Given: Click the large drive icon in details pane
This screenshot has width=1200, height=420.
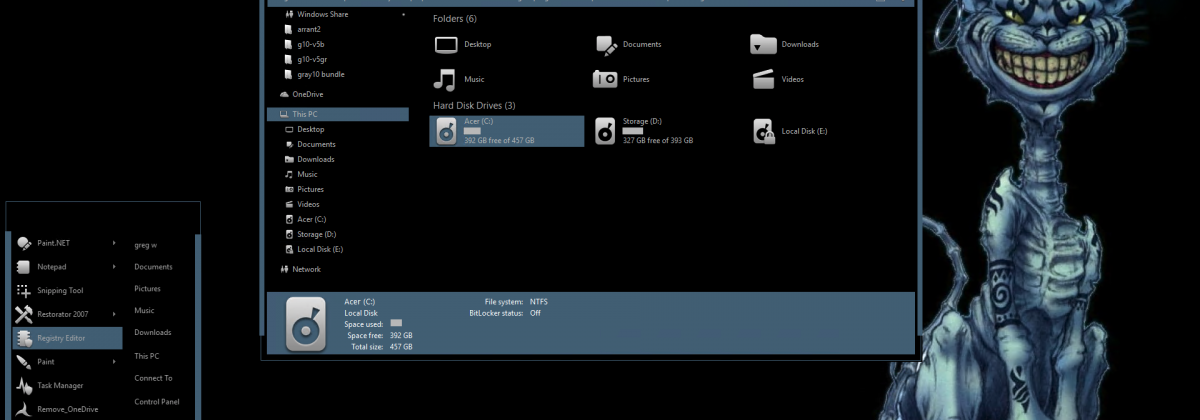Looking at the screenshot, I should pyautogui.click(x=305, y=323).
